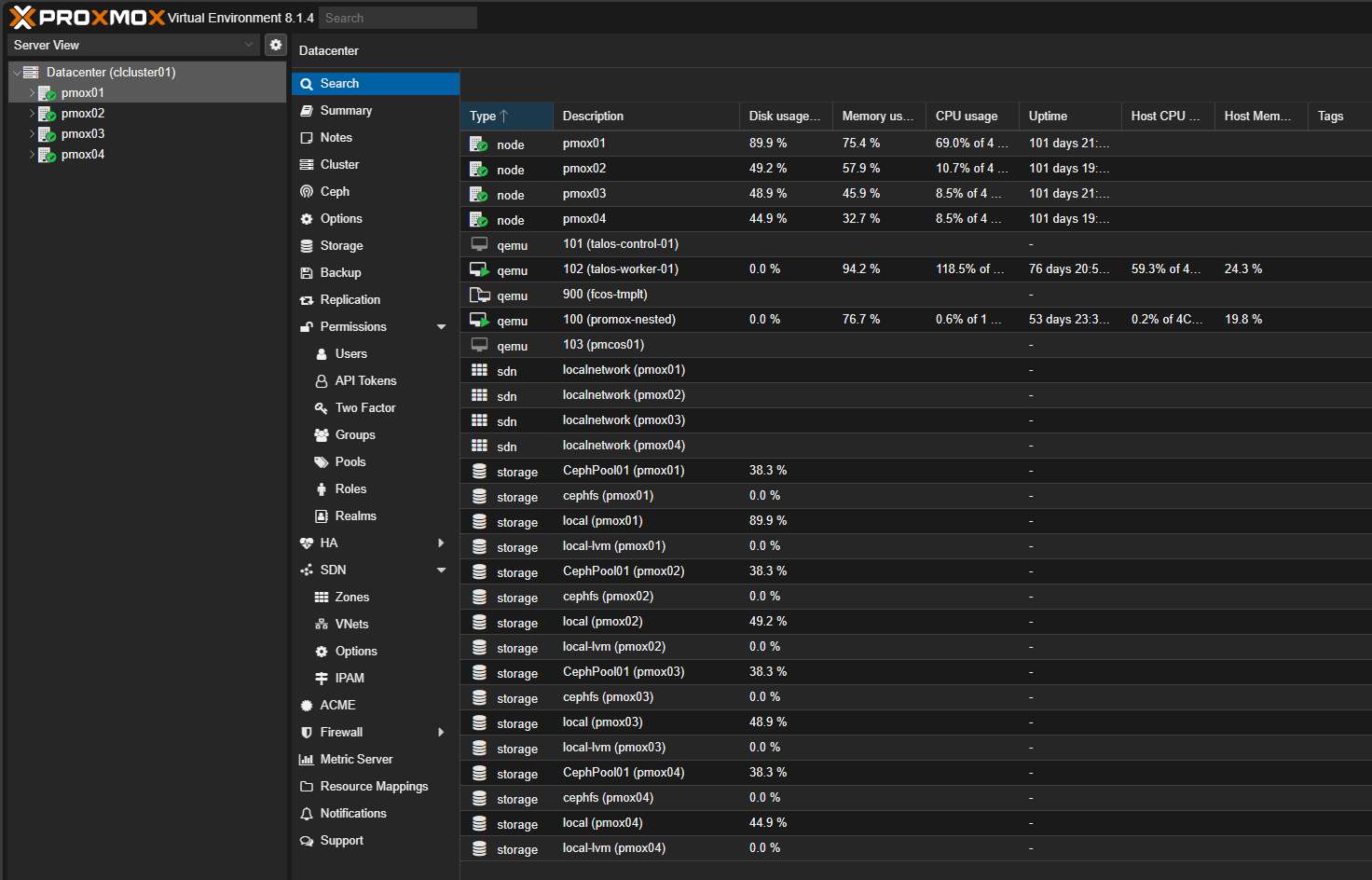Click the Metric Server chart icon
This screenshot has height=880, width=1372.
pos(307,760)
